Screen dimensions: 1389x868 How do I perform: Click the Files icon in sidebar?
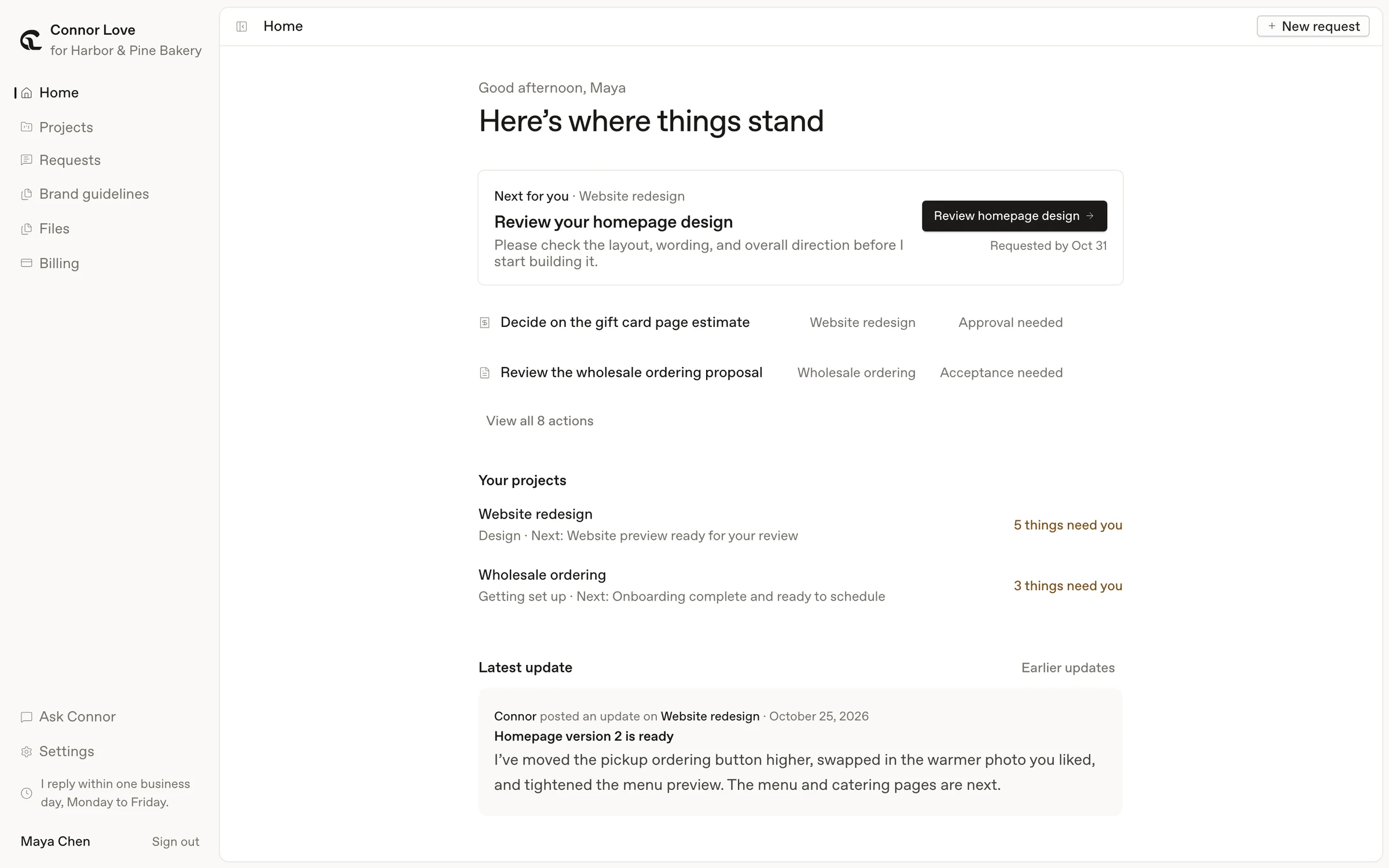point(27,229)
